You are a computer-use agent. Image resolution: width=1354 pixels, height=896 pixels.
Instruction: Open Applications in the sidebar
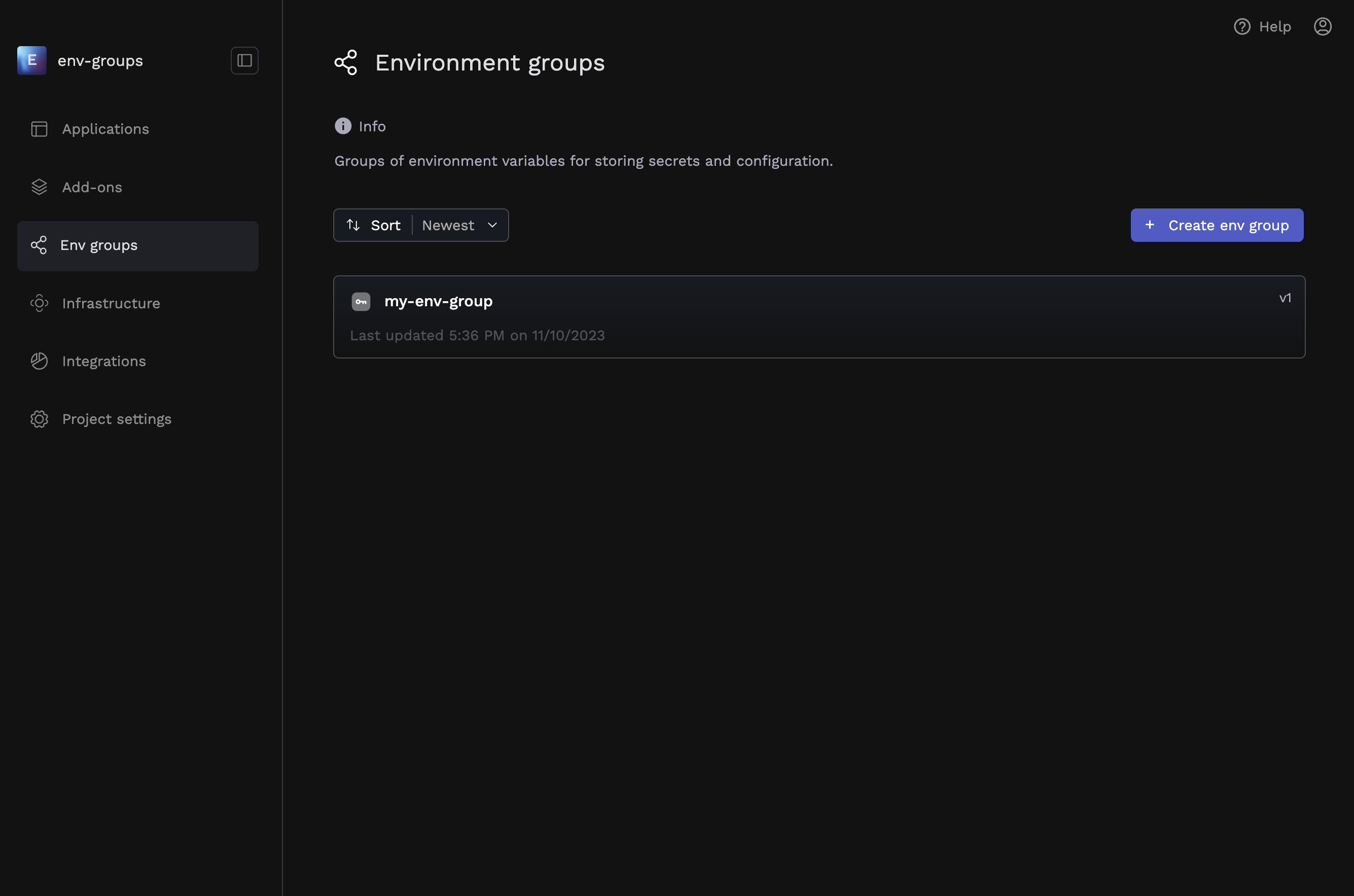click(105, 129)
